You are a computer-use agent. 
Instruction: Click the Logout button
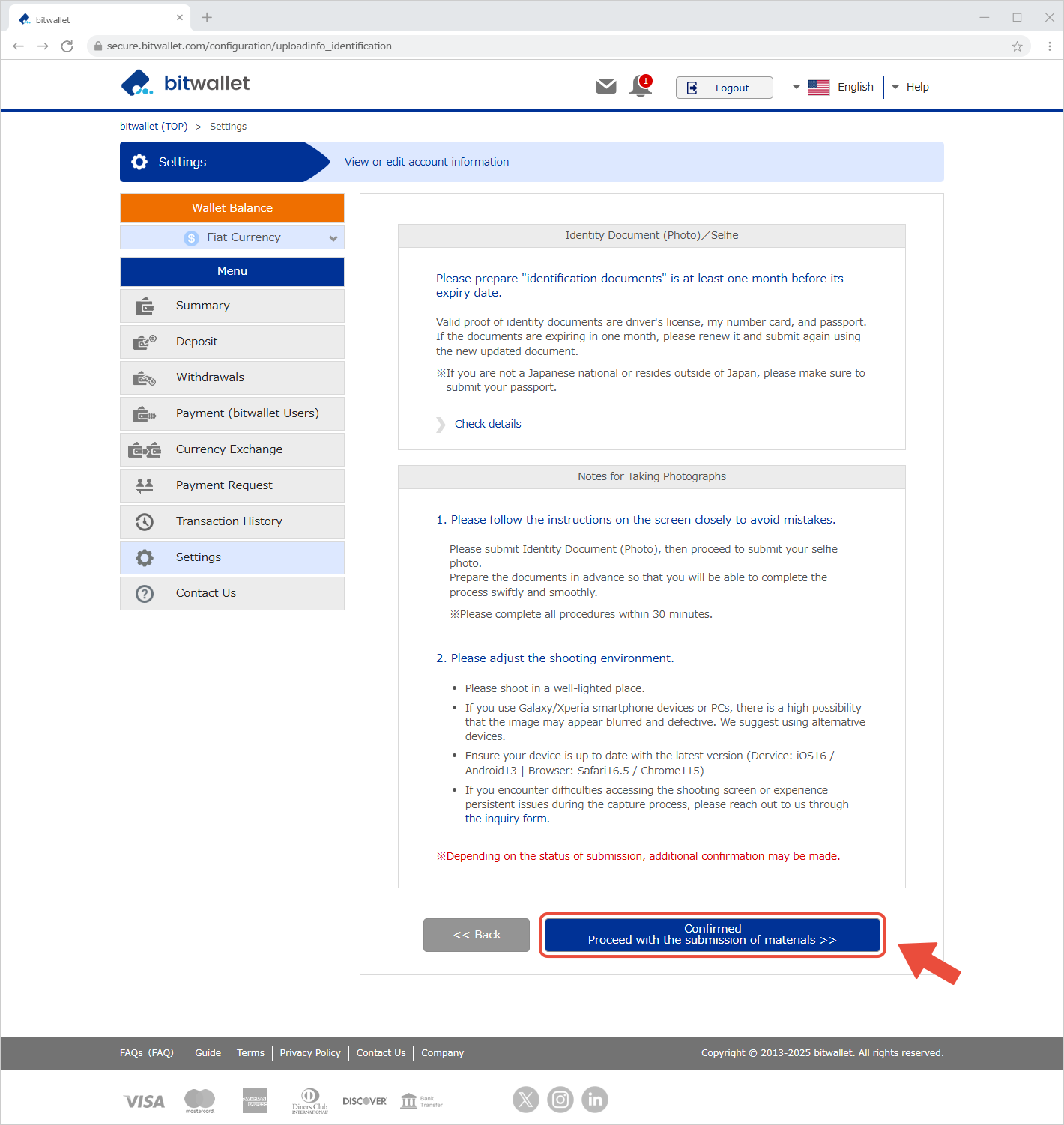724,88
